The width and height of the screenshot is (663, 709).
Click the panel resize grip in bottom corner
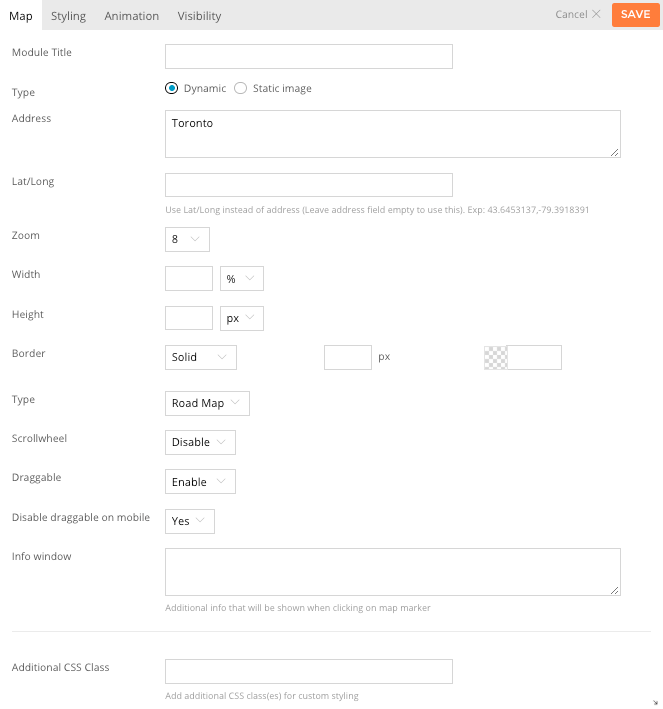[656, 703]
